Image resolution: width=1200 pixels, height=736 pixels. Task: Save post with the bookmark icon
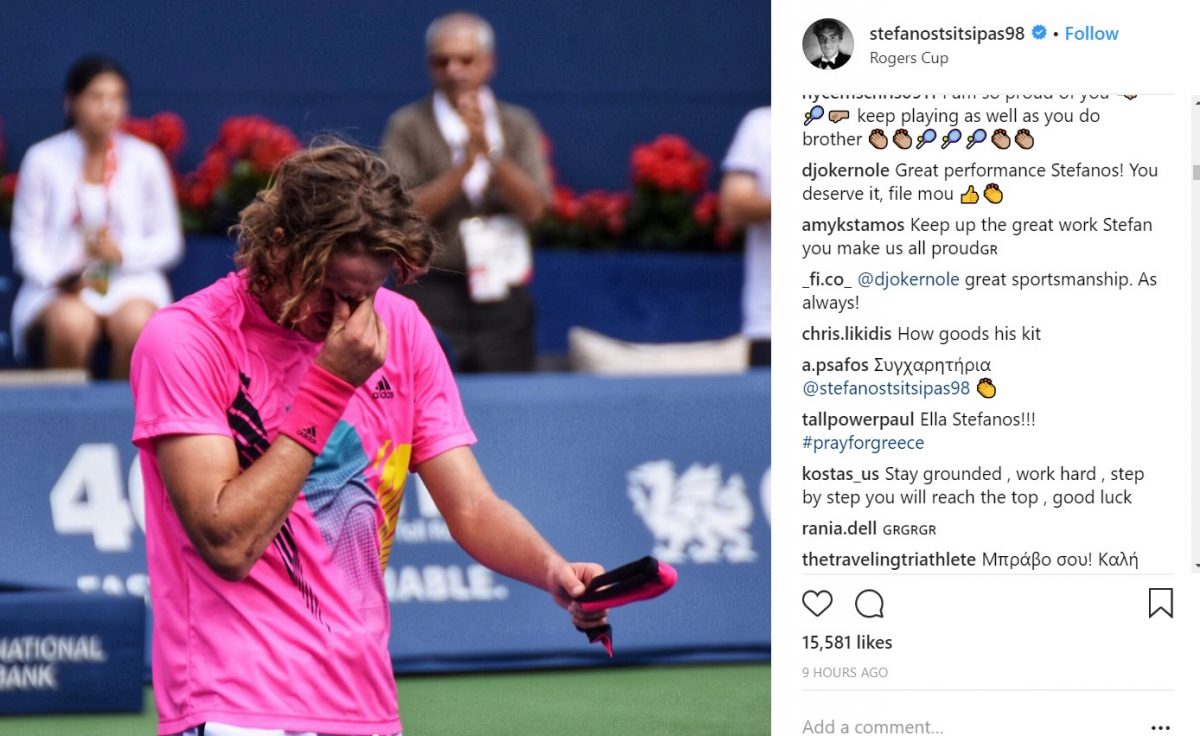pos(1160,603)
